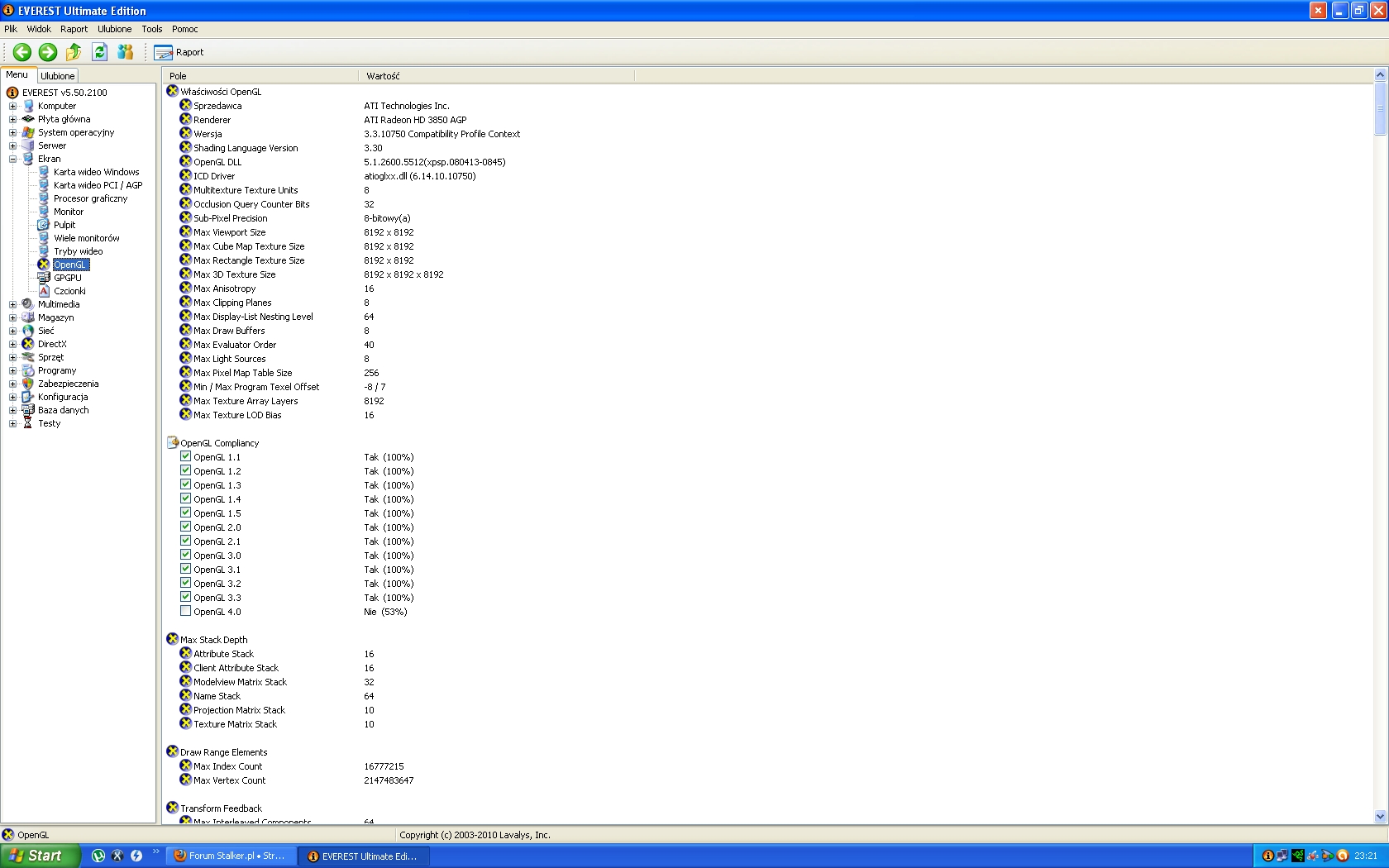Viewport: 1389px width, 868px height.
Task: Click the green Back arrow toolbar icon
Action: pyautogui.click(x=22, y=52)
